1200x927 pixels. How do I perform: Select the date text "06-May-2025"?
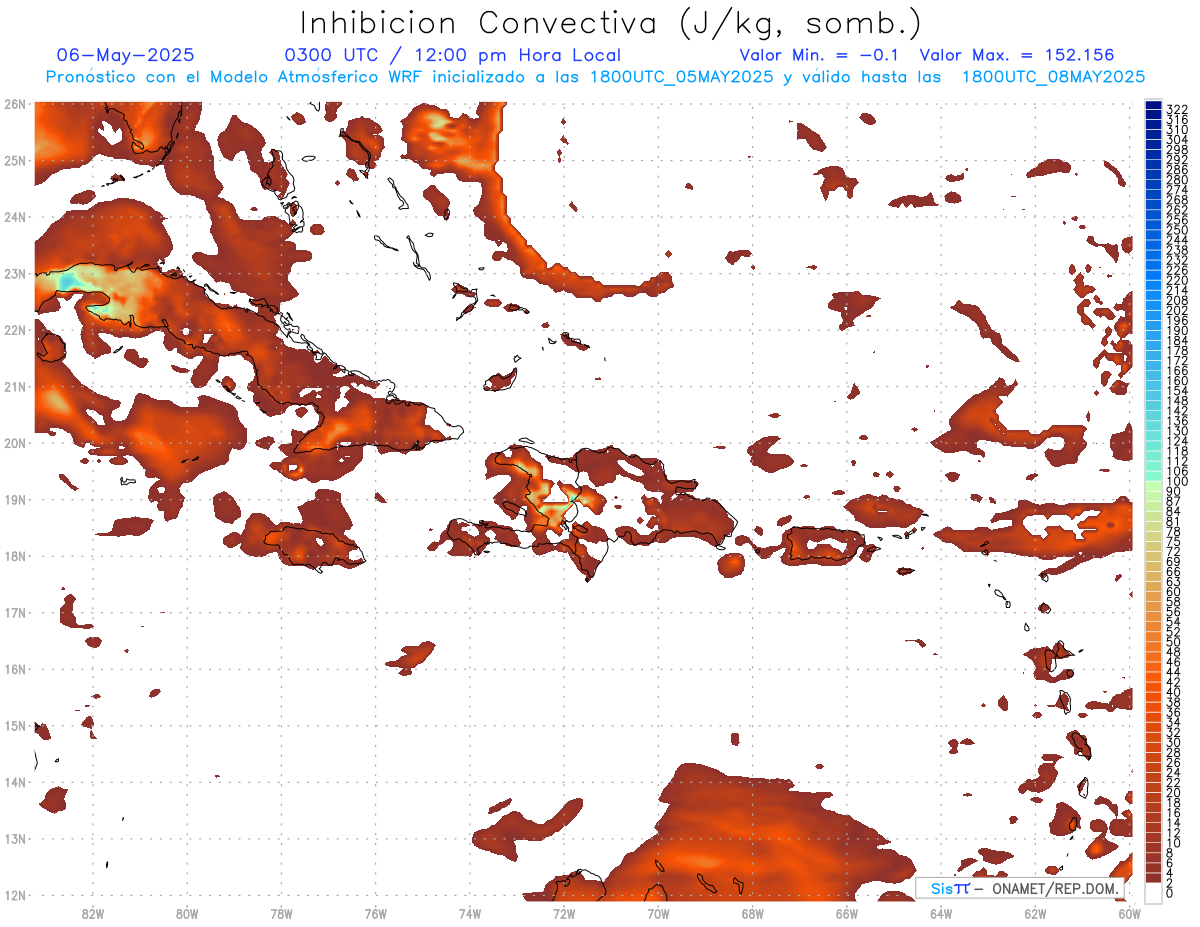tap(126, 55)
